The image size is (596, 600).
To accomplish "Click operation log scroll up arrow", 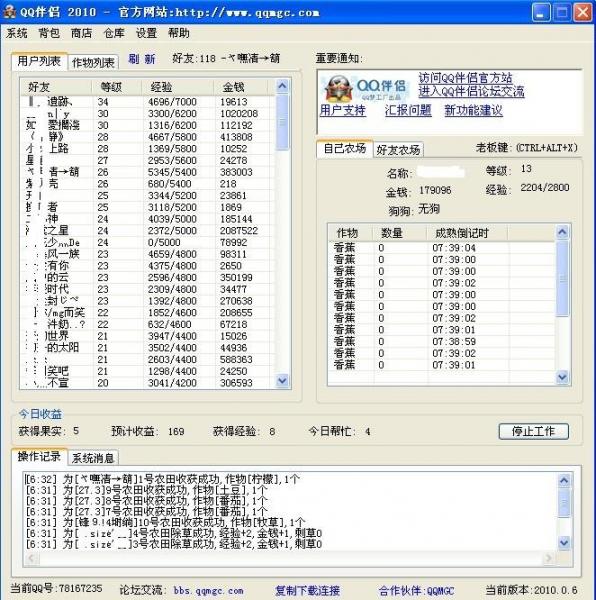I will [564, 480].
